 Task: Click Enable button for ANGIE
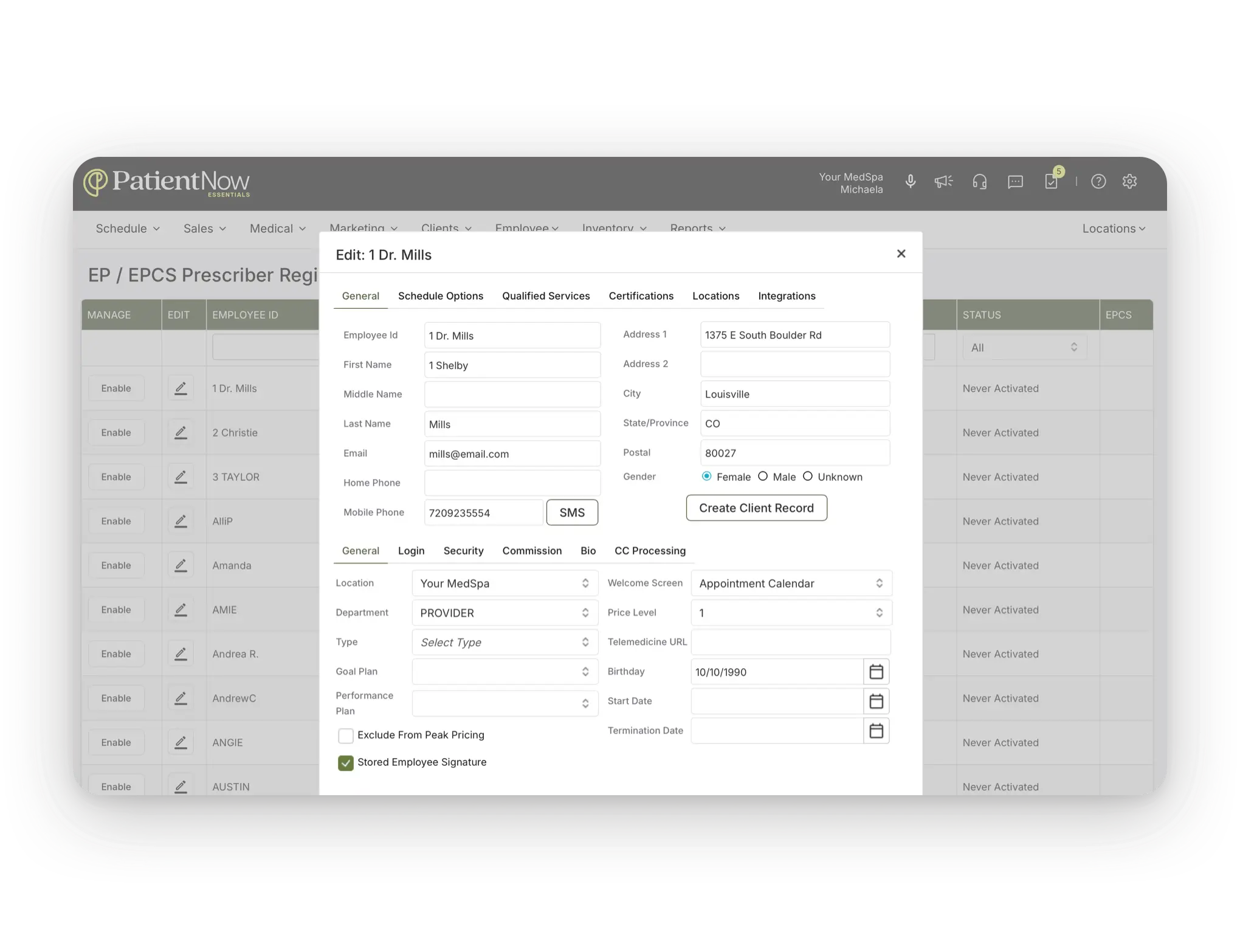point(116,742)
